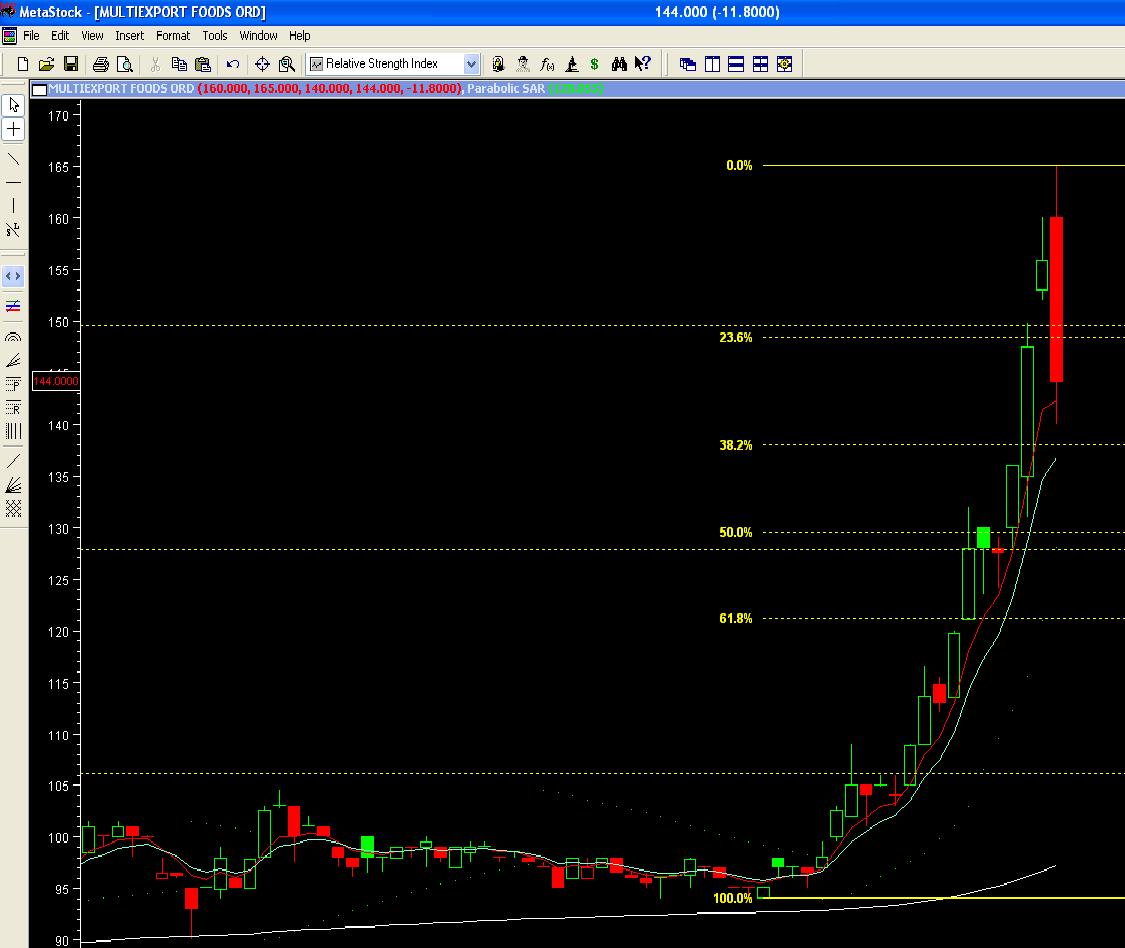The height and width of the screenshot is (948, 1125).
Task: Open the Window menu
Action: [x=258, y=36]
